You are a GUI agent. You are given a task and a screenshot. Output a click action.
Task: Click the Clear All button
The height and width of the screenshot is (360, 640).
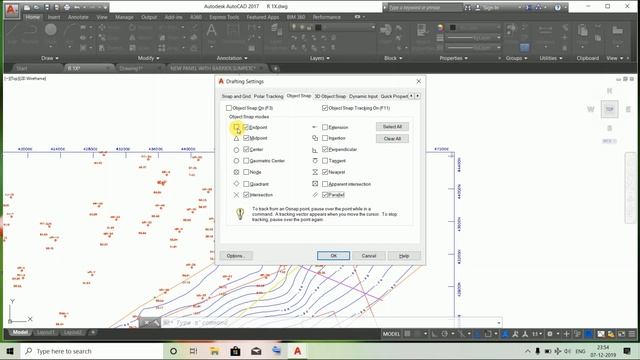coord(392,139)
